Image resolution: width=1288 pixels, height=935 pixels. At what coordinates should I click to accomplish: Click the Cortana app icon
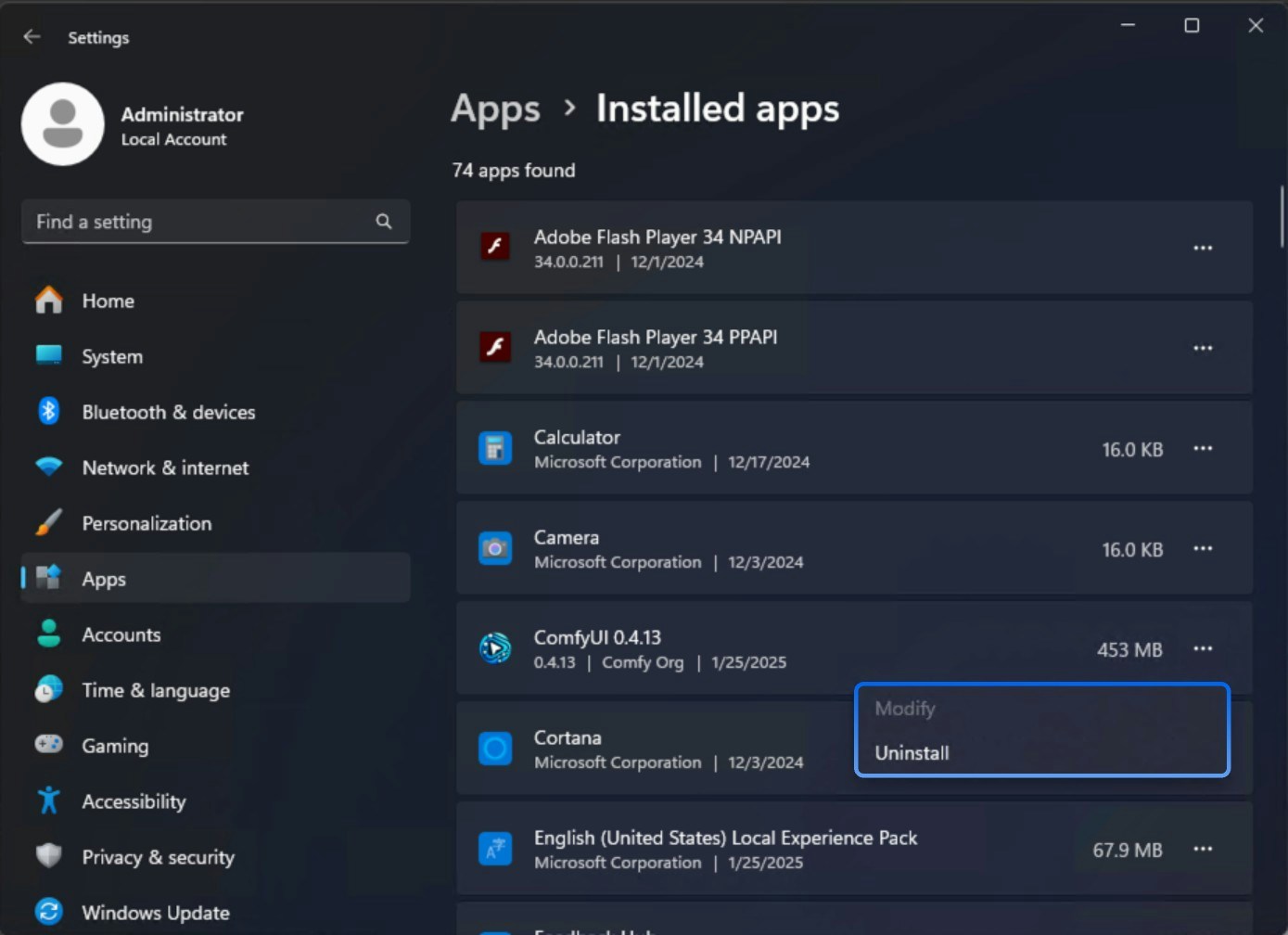495,749
